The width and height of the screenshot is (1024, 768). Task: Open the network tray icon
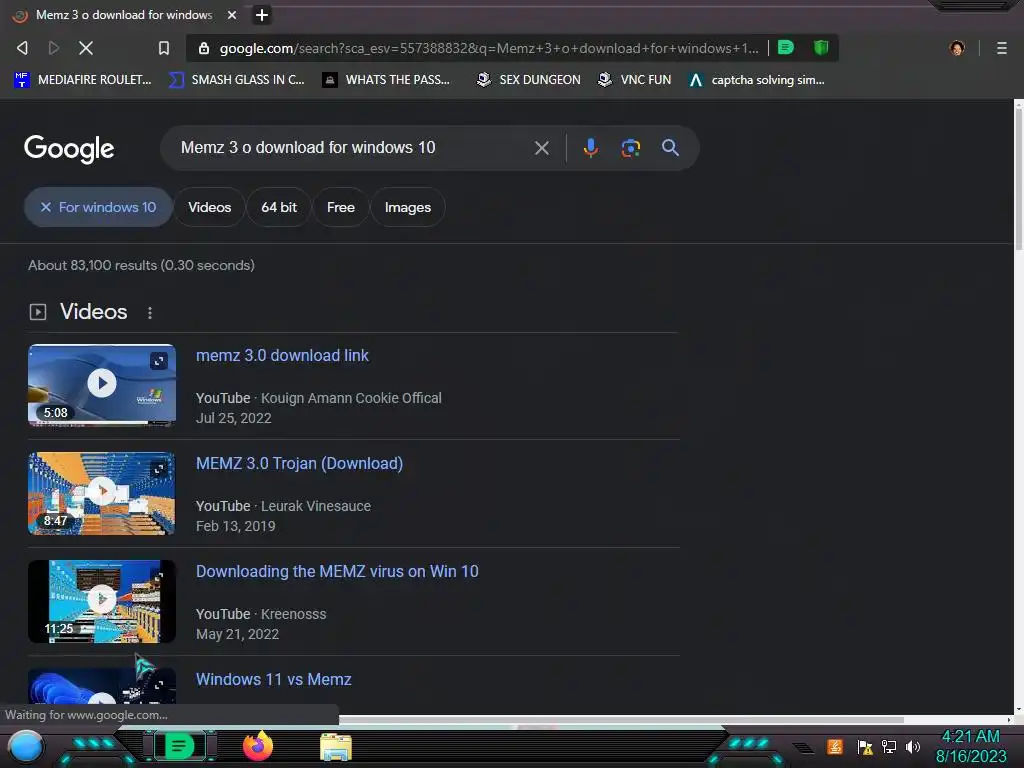(x=888, y=746)
